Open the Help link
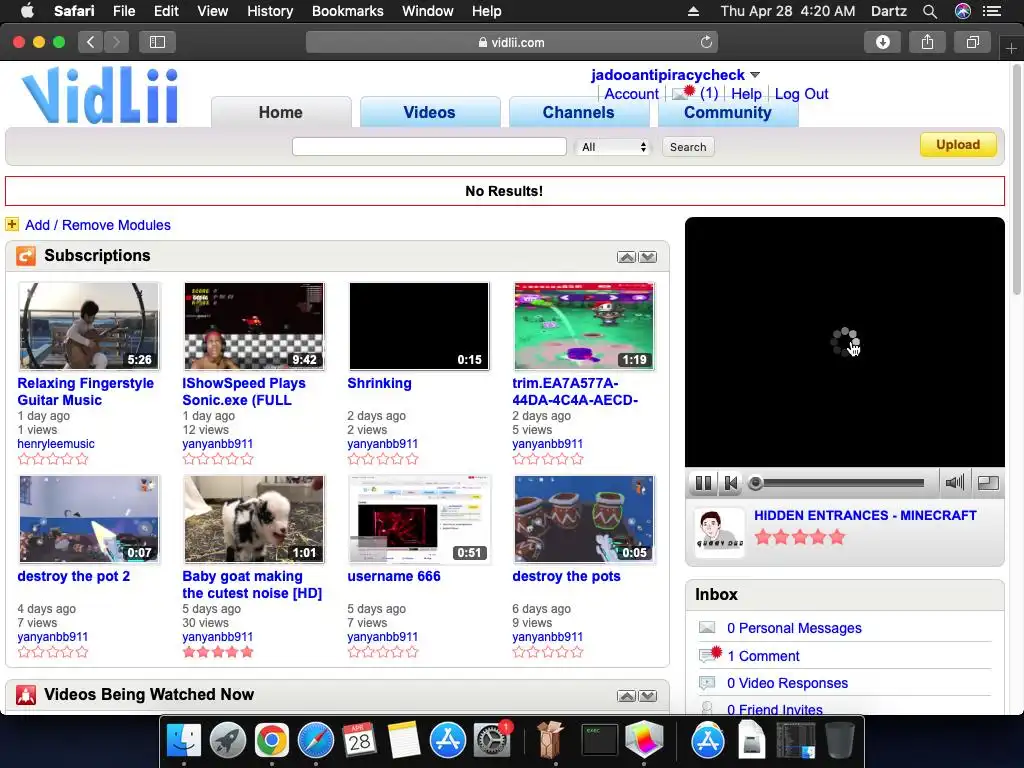Viewport: 1024px width, 768px height. tap(746, 94)
